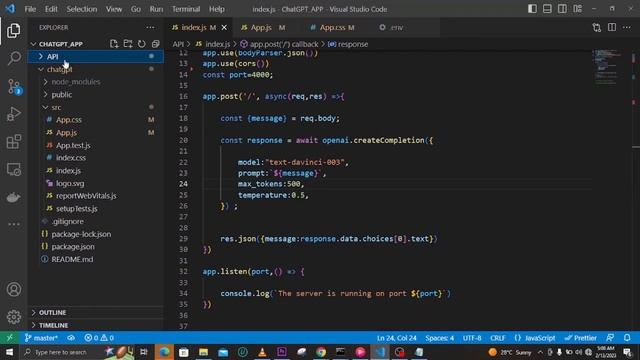Open the Extensions view
Viewport: 640px width, 360px height.
pyautogui.click(x=14, y=142)
